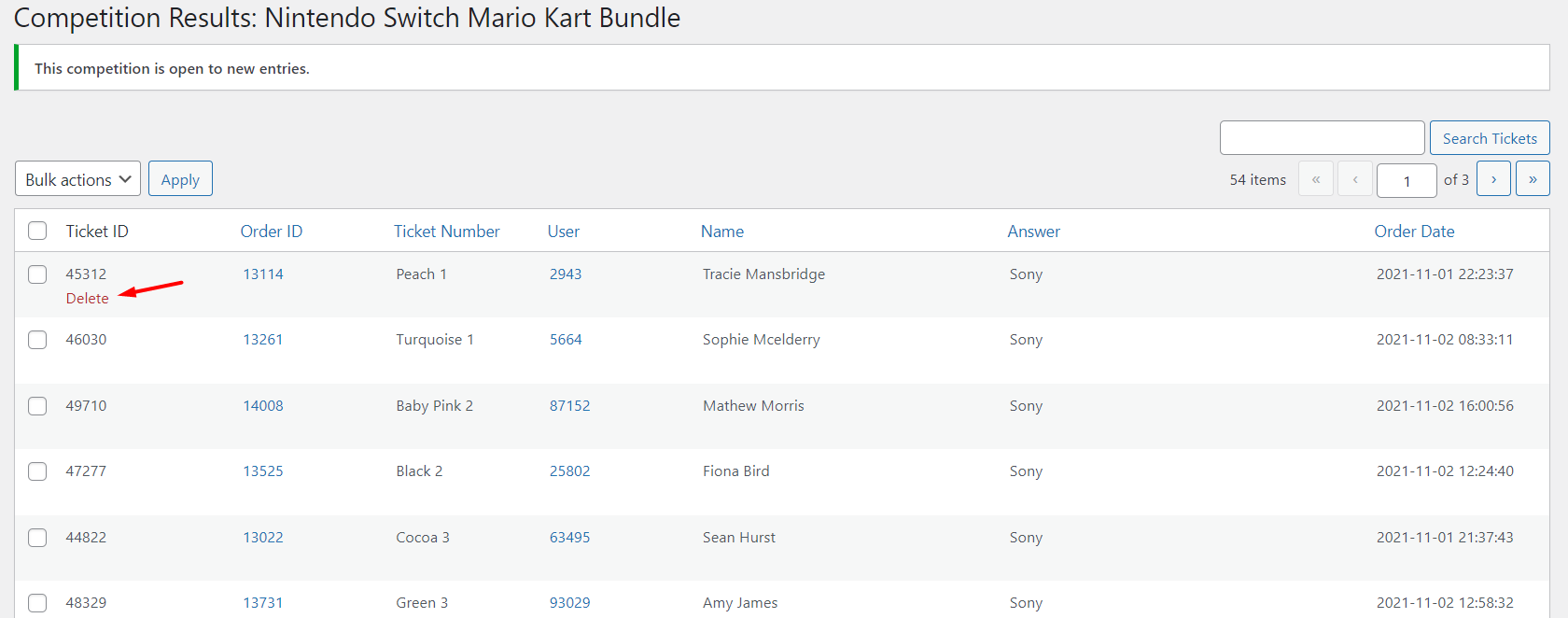Sort by Order Date column

(x=1414, y=232)
